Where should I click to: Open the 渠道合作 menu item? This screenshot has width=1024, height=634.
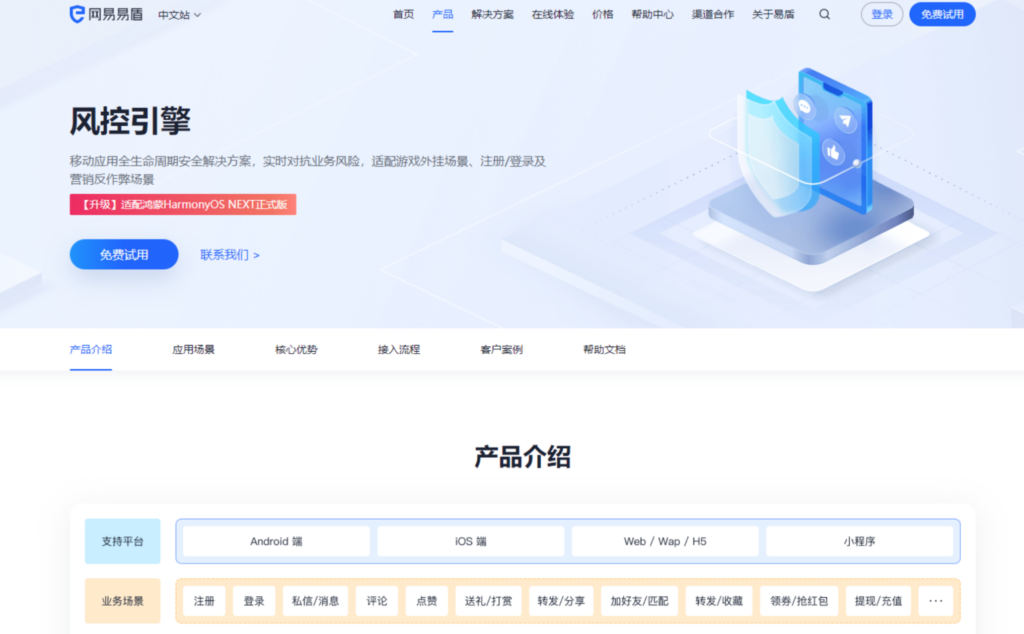click(712, 14)
